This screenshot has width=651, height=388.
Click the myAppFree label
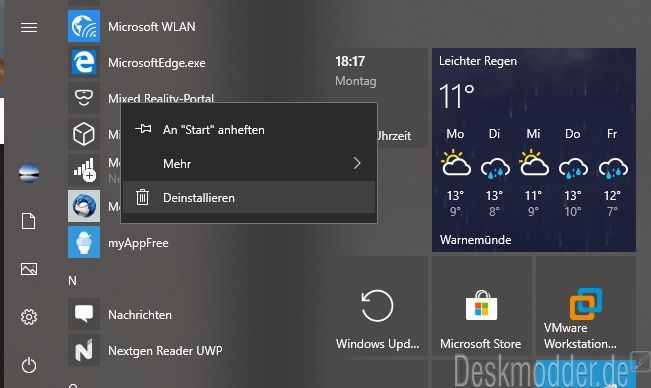click(x=138, y=243)
